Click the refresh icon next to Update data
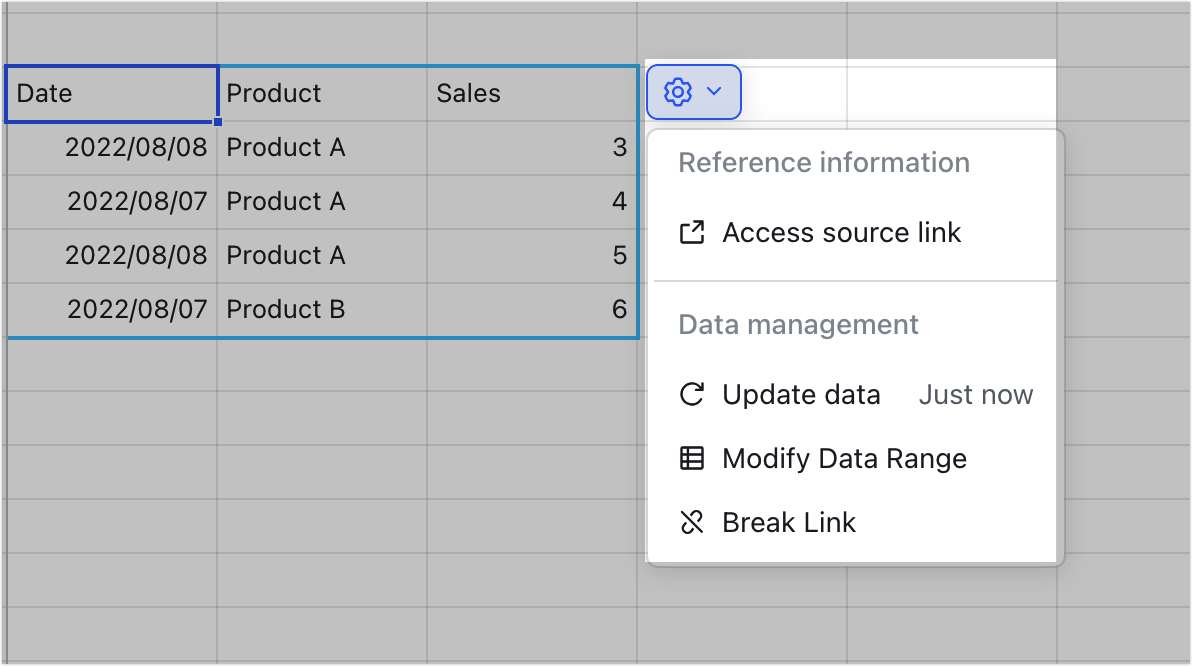1192x666 pixels. (x=692, y=394)
